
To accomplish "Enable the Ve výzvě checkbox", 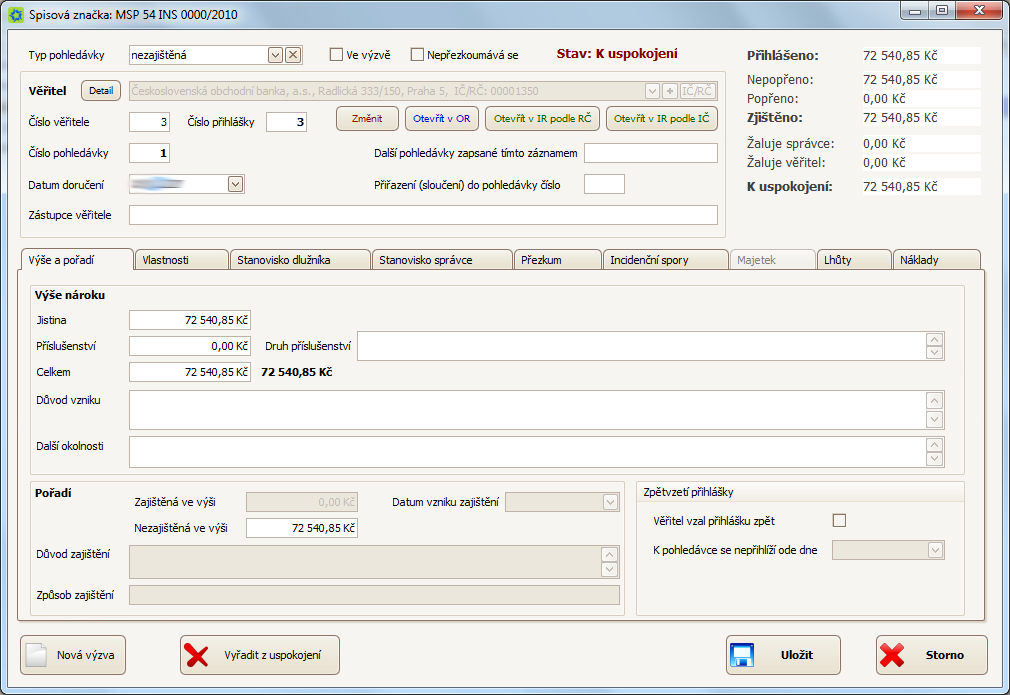I will [337, 55].
